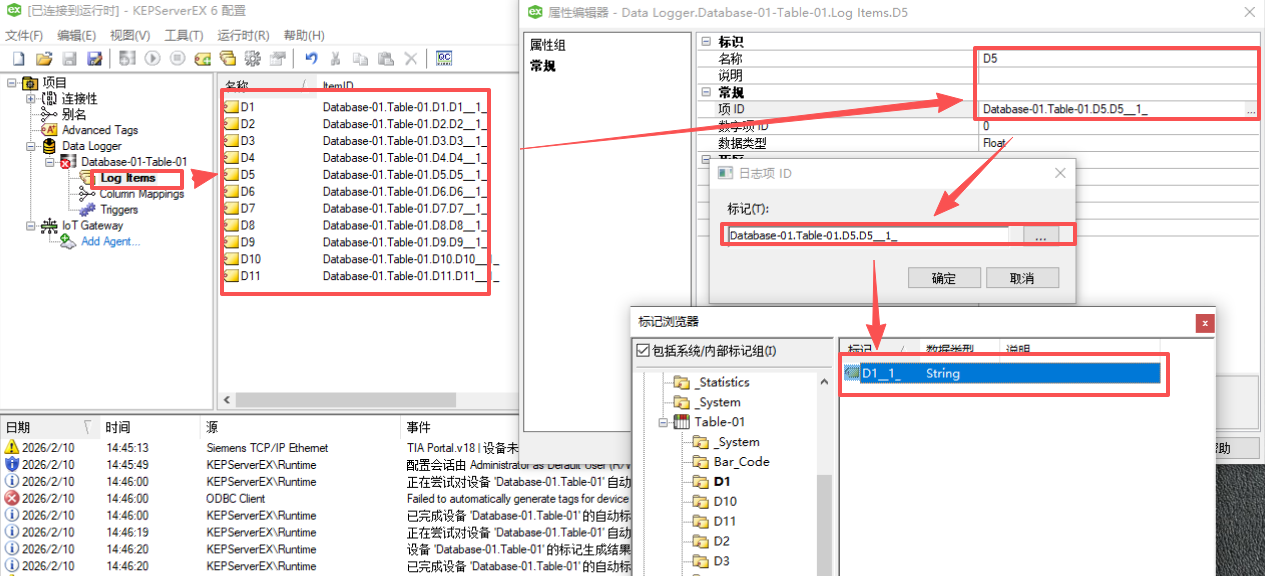Click the red error icon in the event log
Screen dimensions: 1265x576
(12, 498)
